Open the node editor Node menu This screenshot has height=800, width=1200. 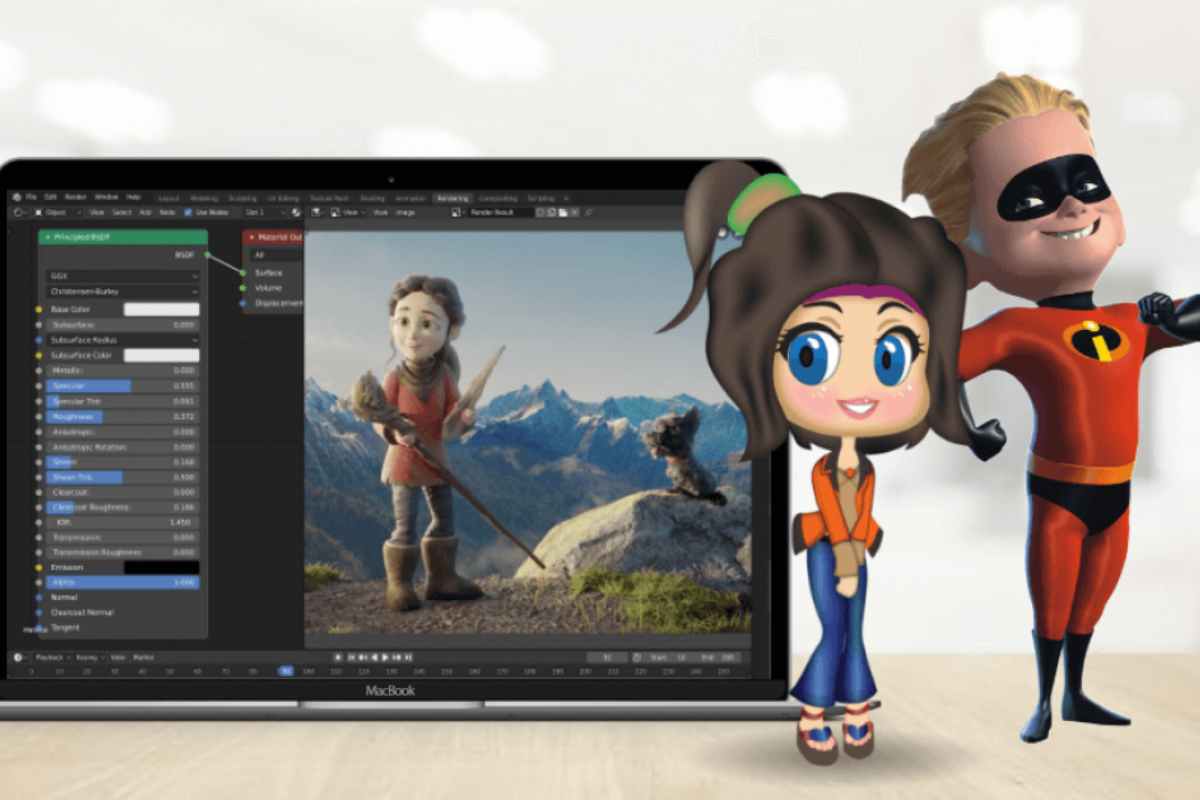tap(167, 212)
